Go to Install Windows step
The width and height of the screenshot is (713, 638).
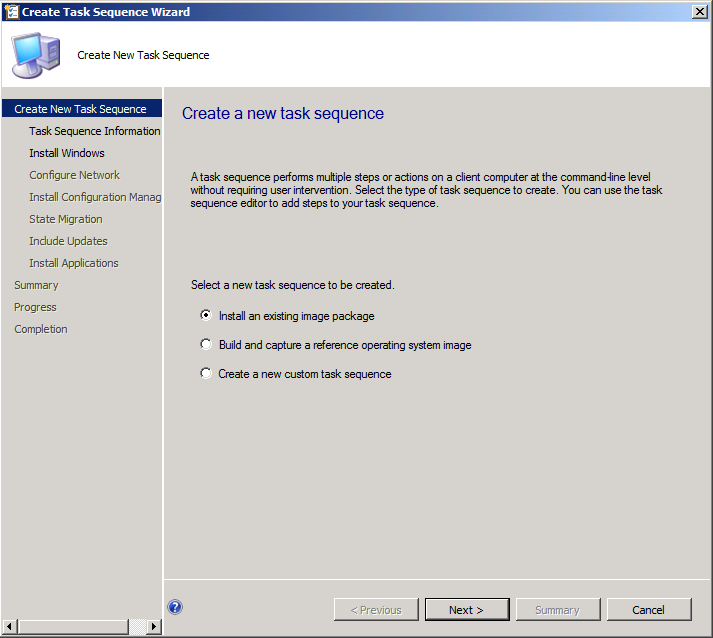pyautogui.click(x=67, y=153)
